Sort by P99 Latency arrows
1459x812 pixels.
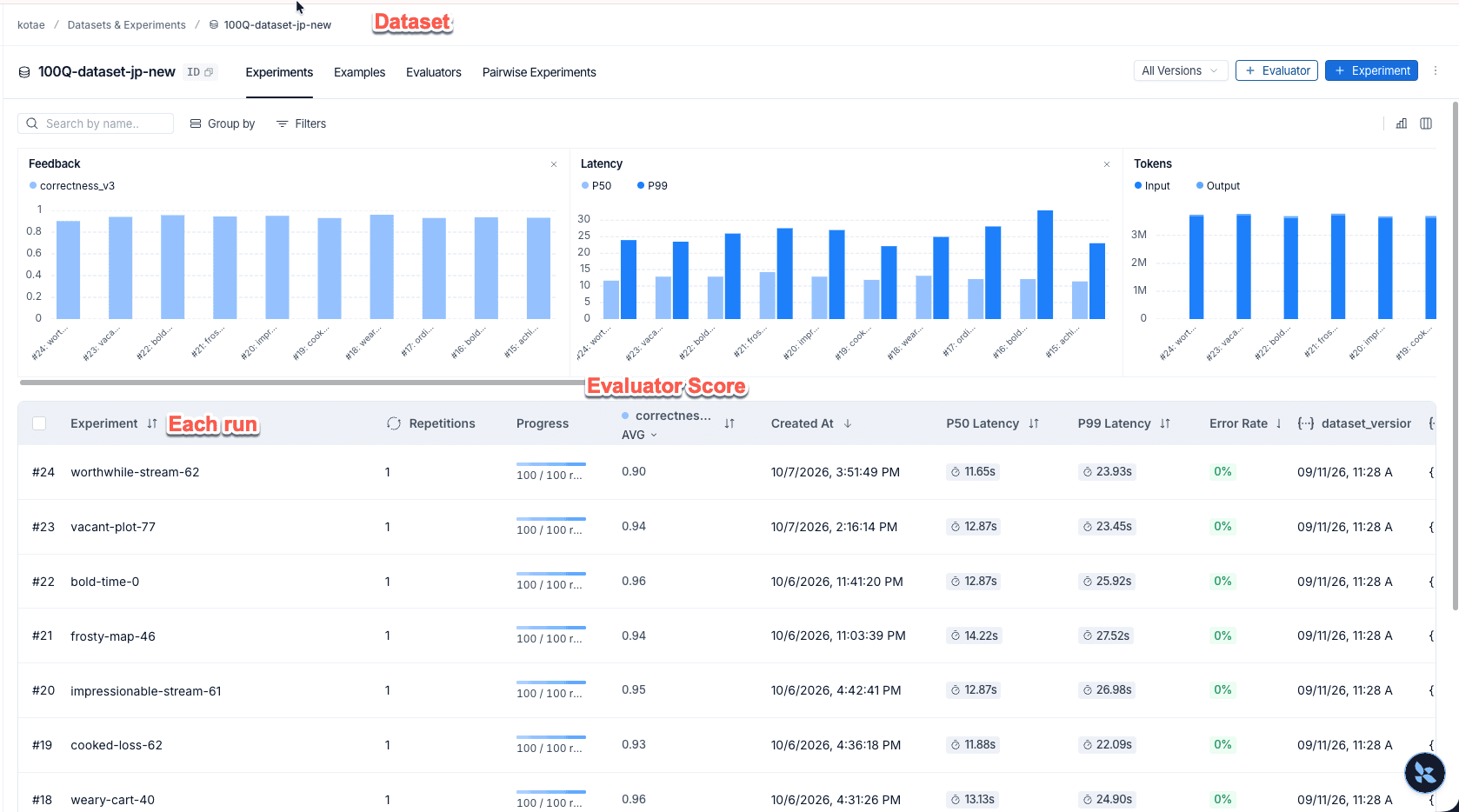point(1165,423)
